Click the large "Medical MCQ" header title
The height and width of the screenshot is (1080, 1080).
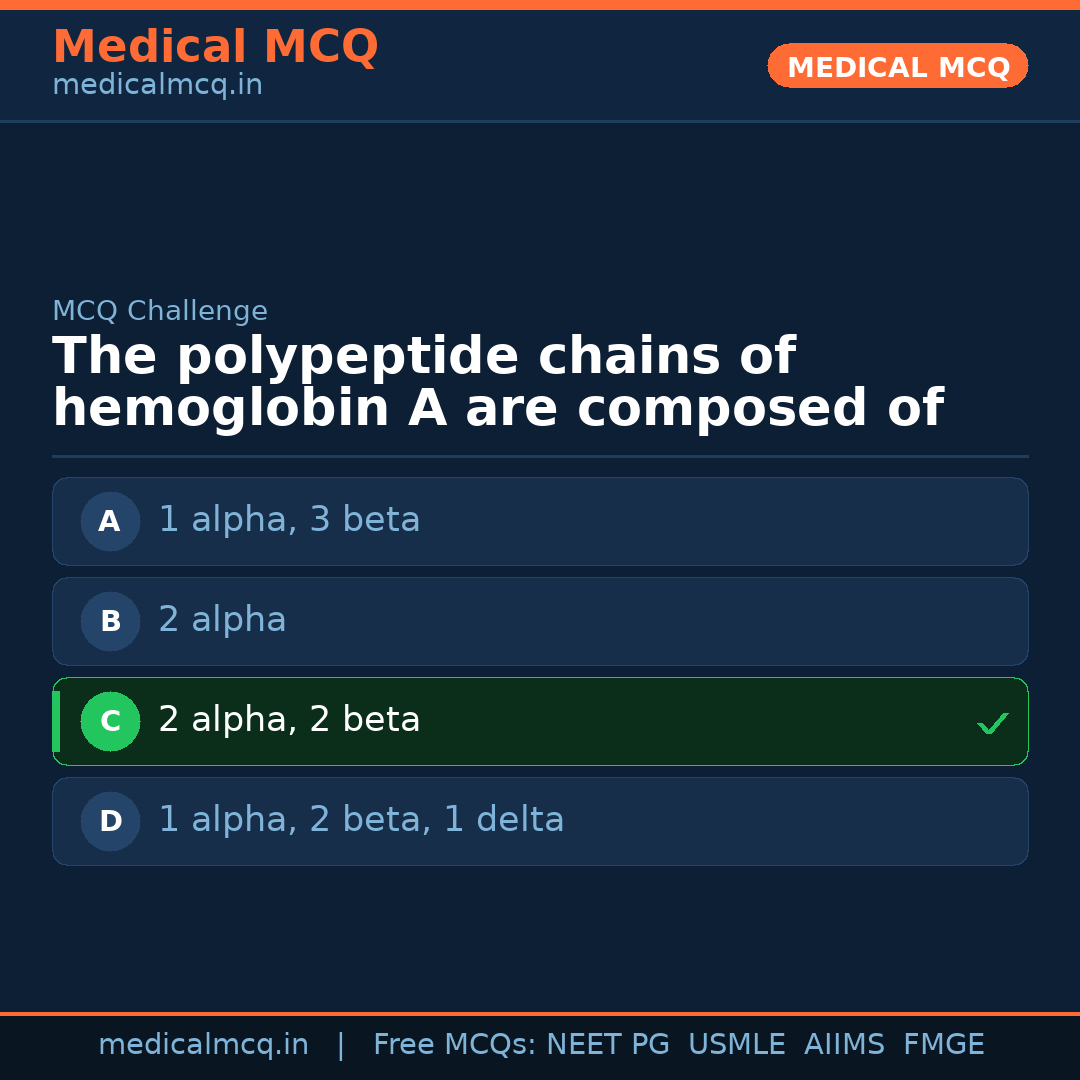coord(215,48)
